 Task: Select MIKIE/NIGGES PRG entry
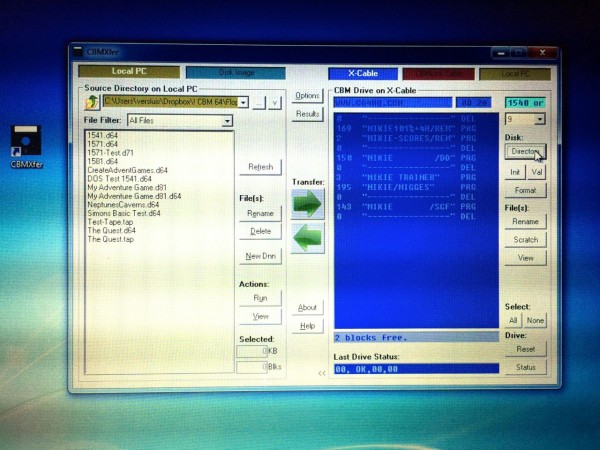406,187
